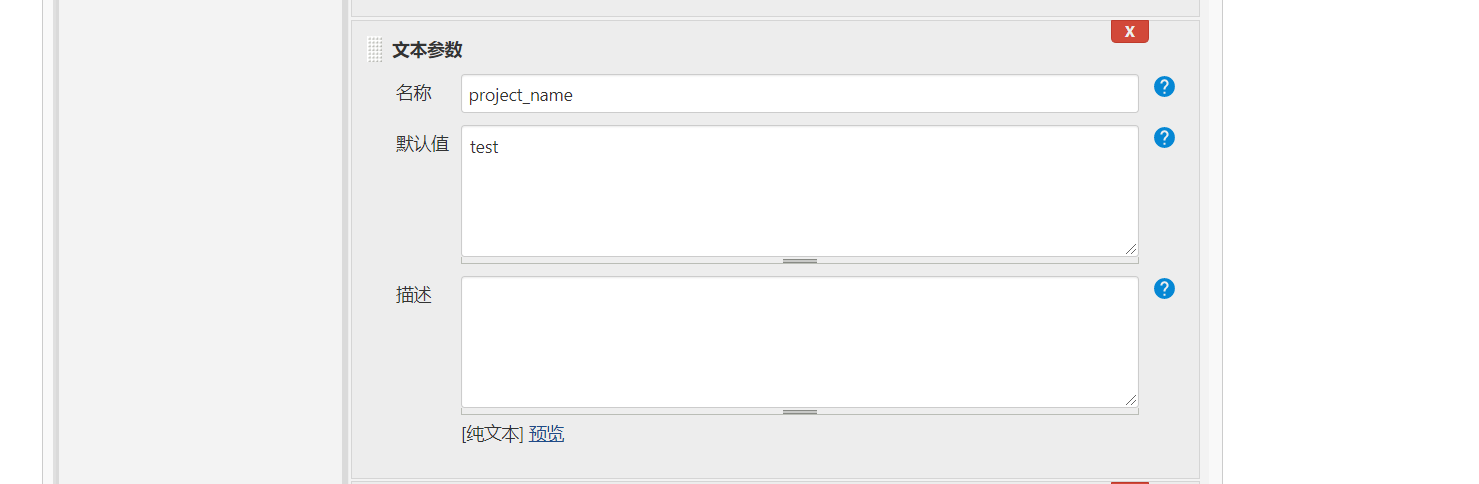Image resolution: width=1479 pixels, height=484 pixels.
Task: Click the partially visible red X at bottom
Action: (1129, 482)
